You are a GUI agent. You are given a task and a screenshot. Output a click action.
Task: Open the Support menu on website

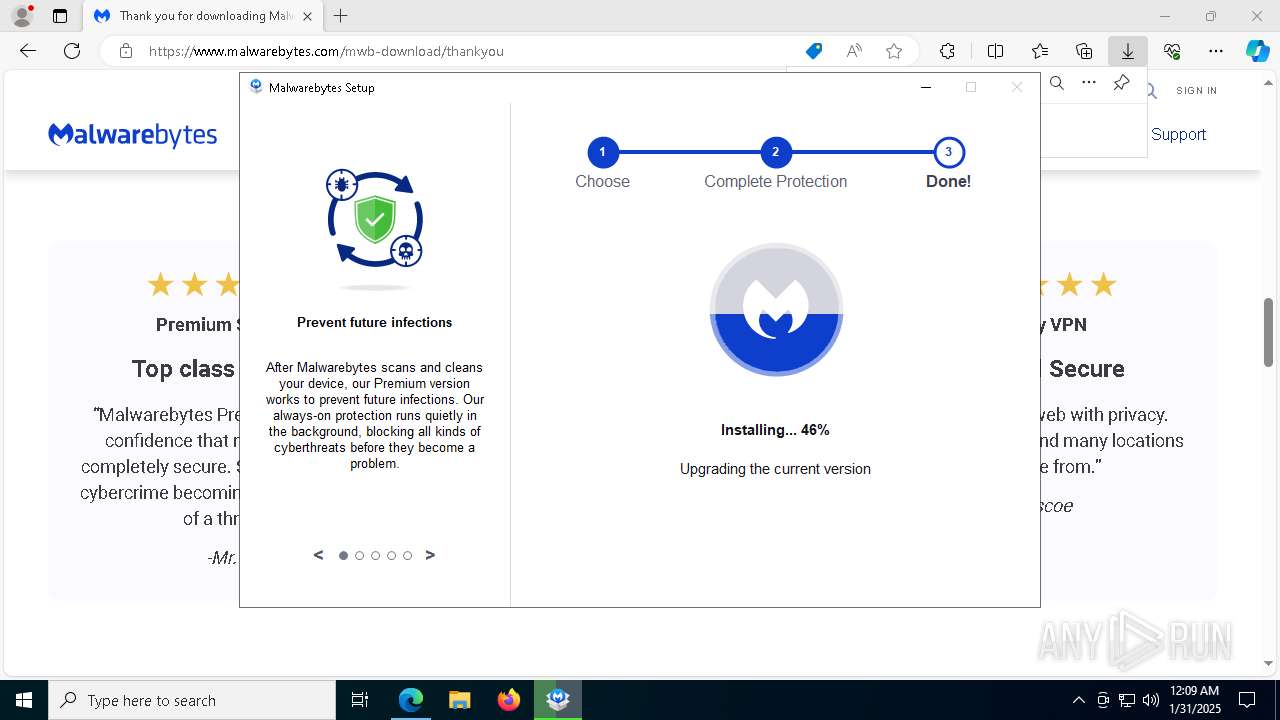coord(1178,134)
